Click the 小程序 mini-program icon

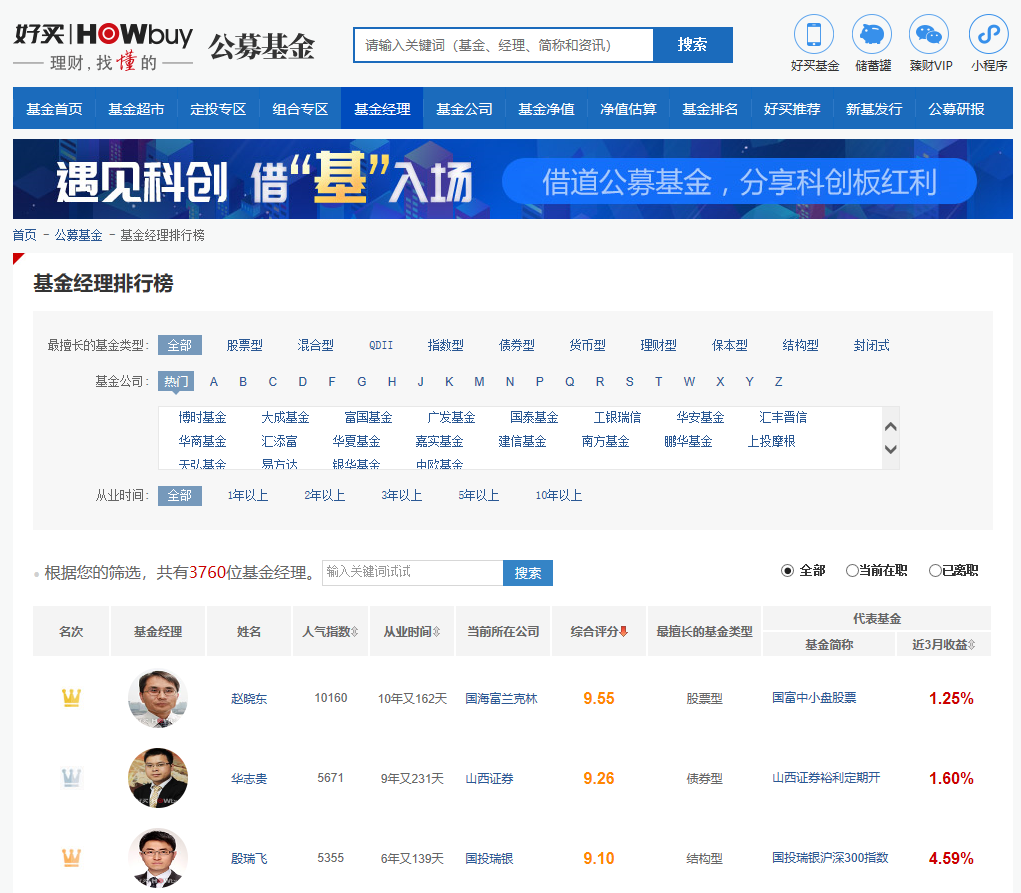(x=987, y=33)
